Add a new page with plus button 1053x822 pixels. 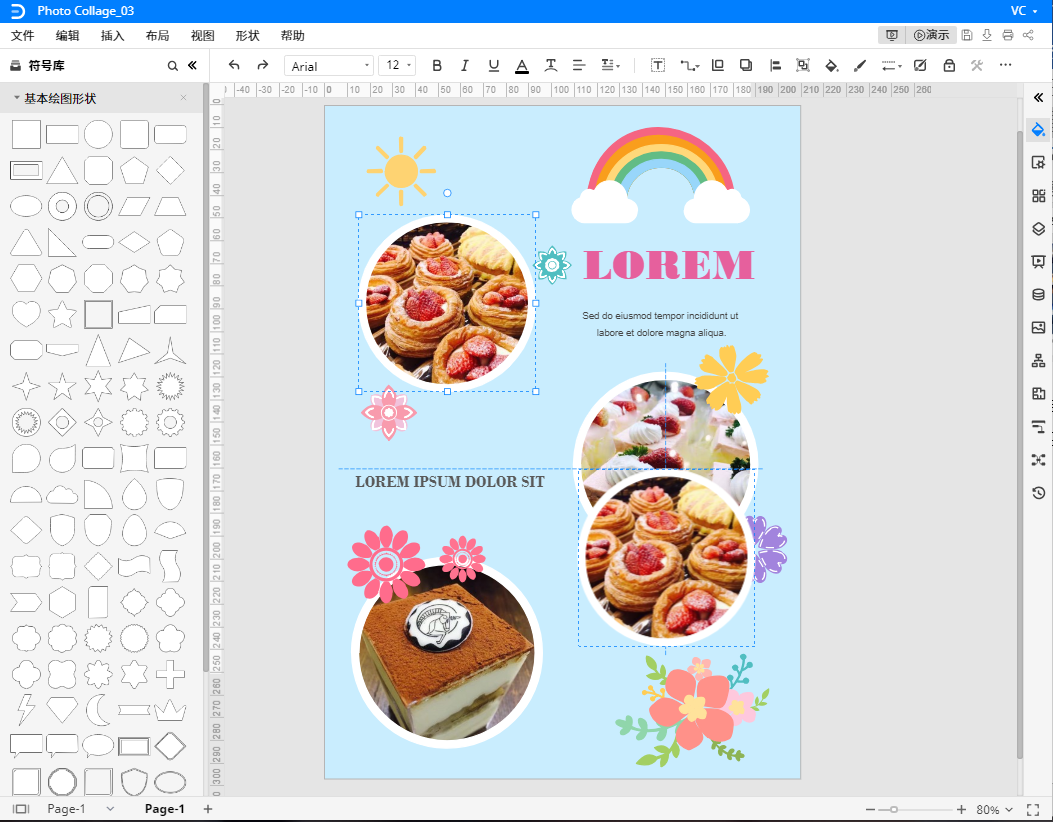(208, 809)
